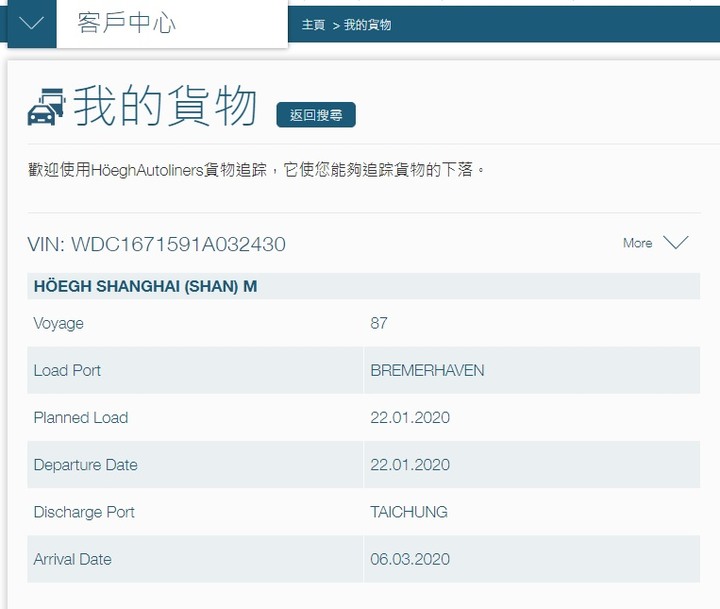The image size is (720, 609).
Task: Click the 我的貨物 page heading
Action: coord(165,106)
